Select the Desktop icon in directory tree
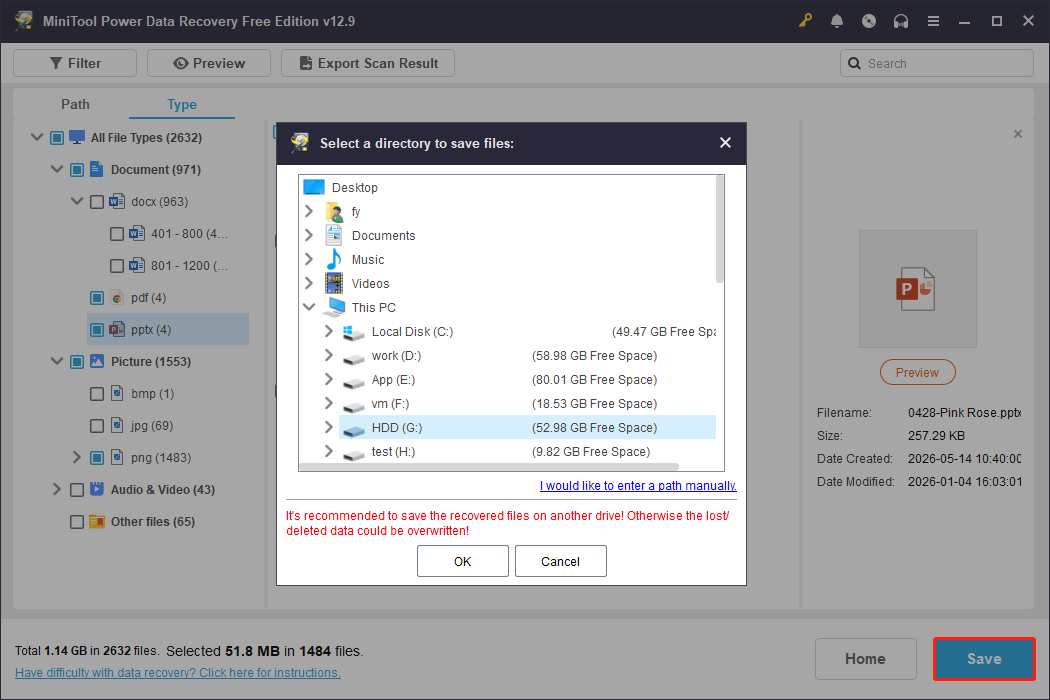This screenshot has height=700, width=1050. (313, 187)
